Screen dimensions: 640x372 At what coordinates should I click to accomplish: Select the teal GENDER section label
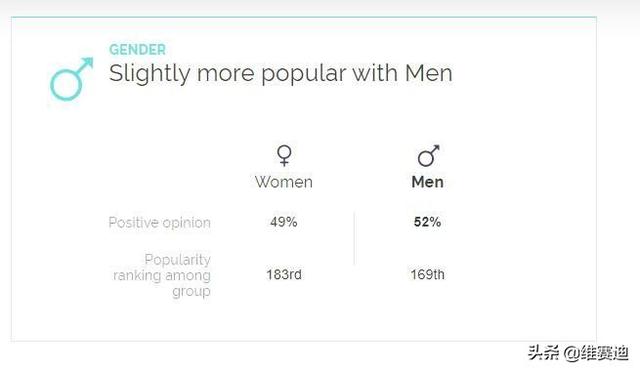coord(137,49)
